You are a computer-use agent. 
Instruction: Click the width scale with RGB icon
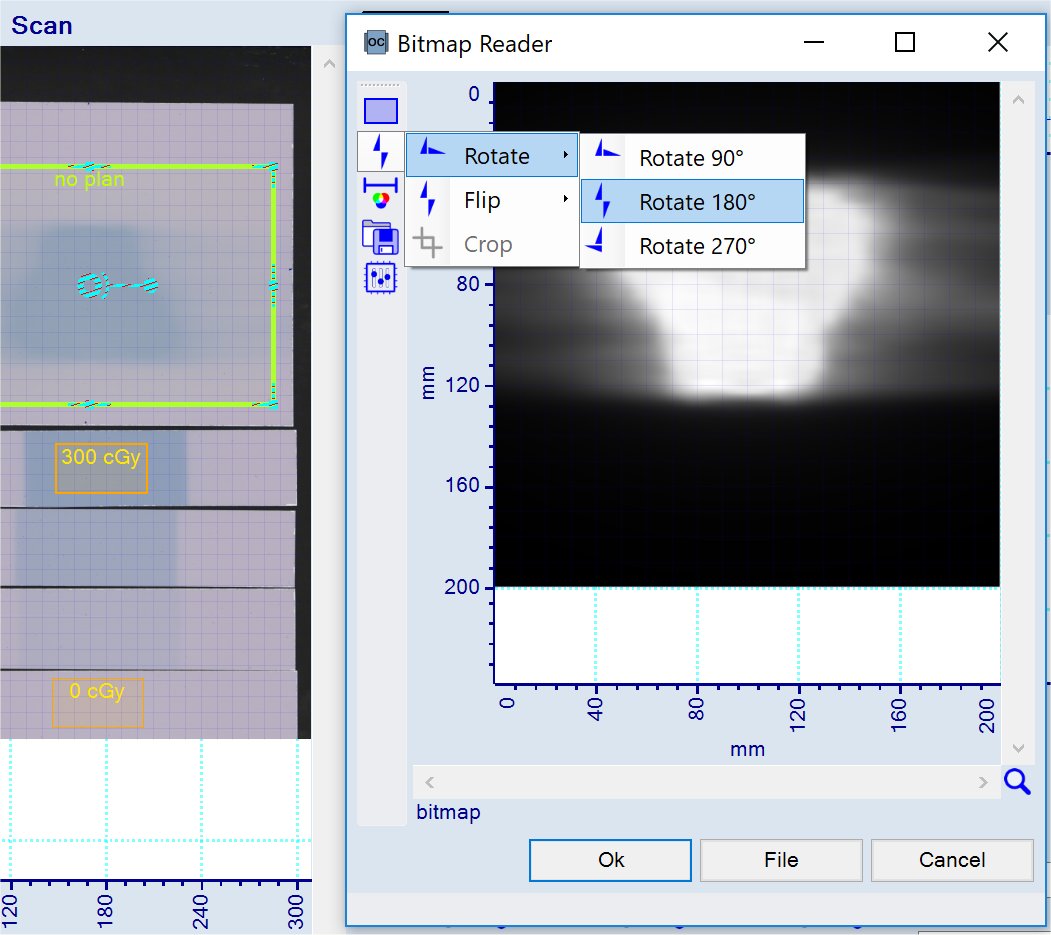pyautogui.click(x=381, y=192)
